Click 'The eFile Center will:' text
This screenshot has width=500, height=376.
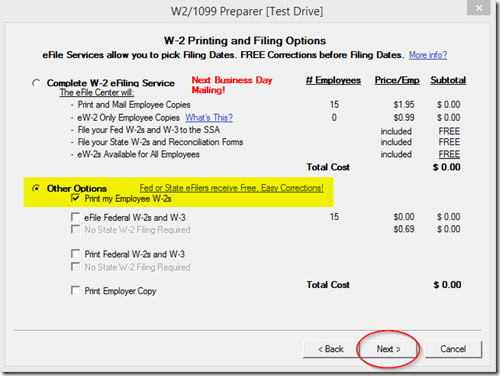(97, 93)
